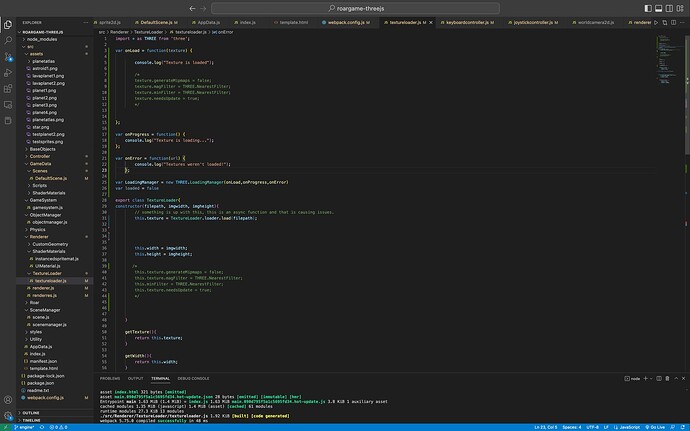Expand the Physics folder
This screenshot has width=690, height=431.
(x=55, y=229)
